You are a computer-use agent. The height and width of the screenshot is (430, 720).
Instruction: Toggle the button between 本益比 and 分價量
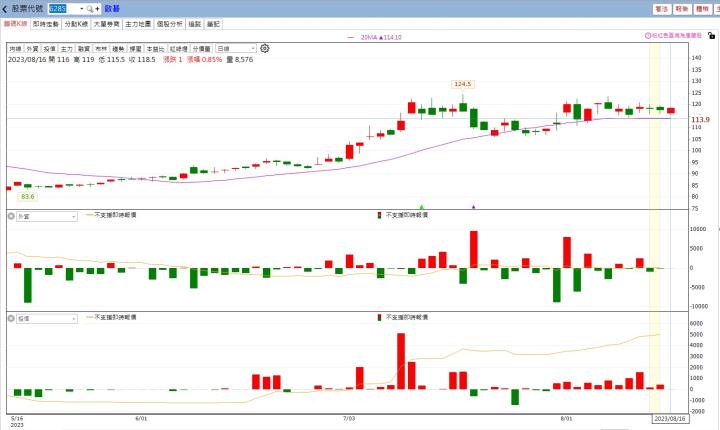(178, 48)
